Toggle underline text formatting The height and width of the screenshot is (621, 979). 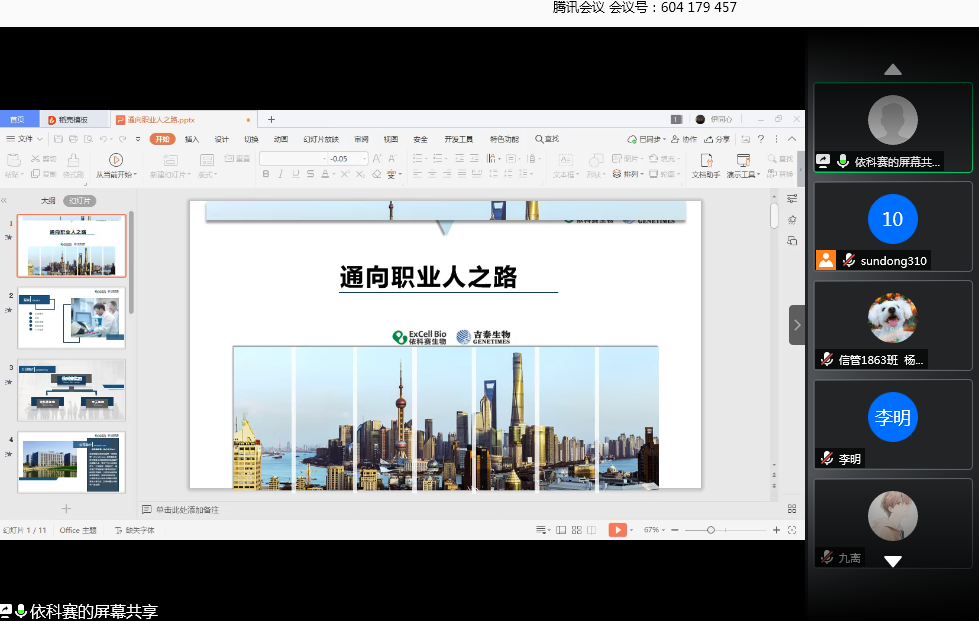click(x=295, y=174)
